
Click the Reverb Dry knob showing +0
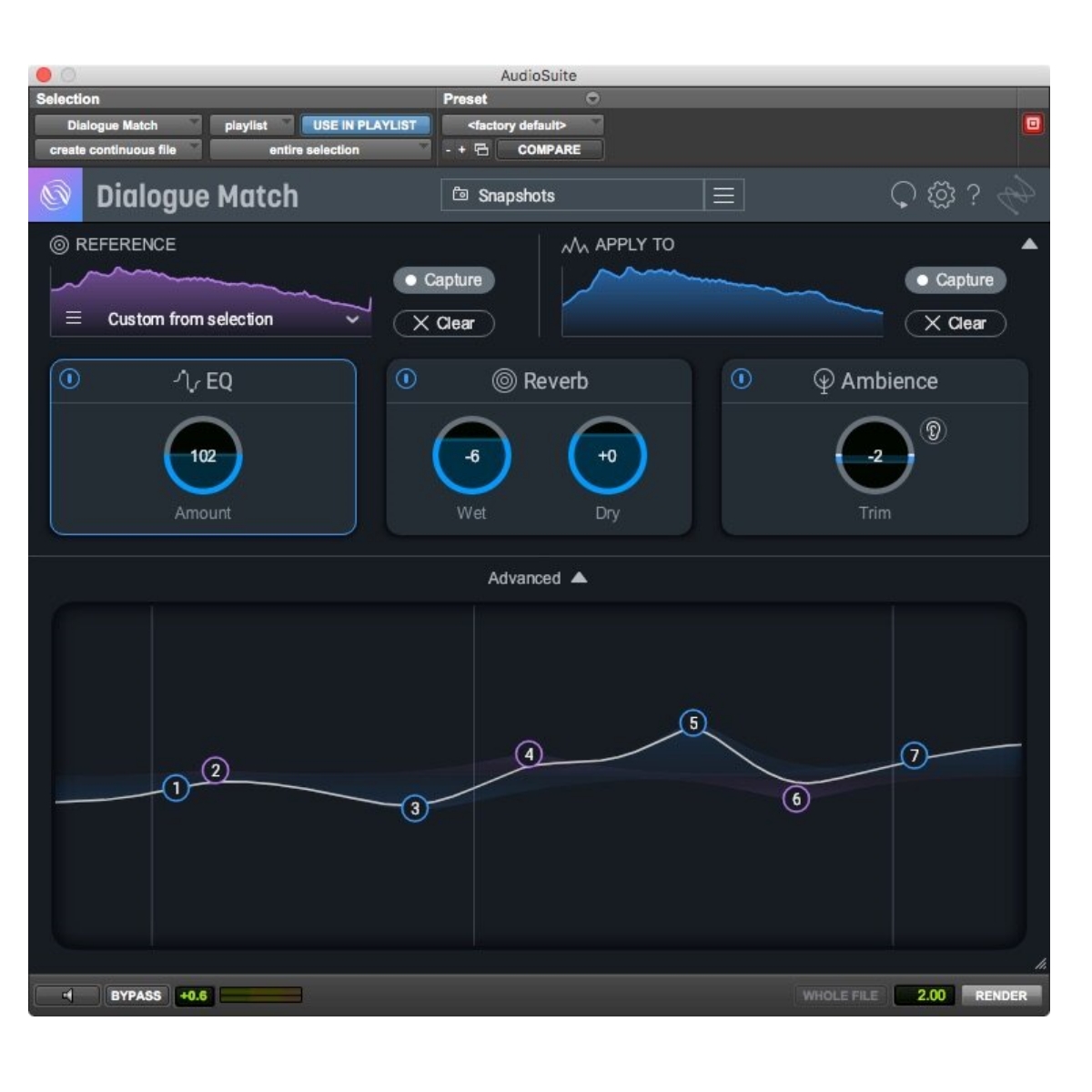[607, 456]
